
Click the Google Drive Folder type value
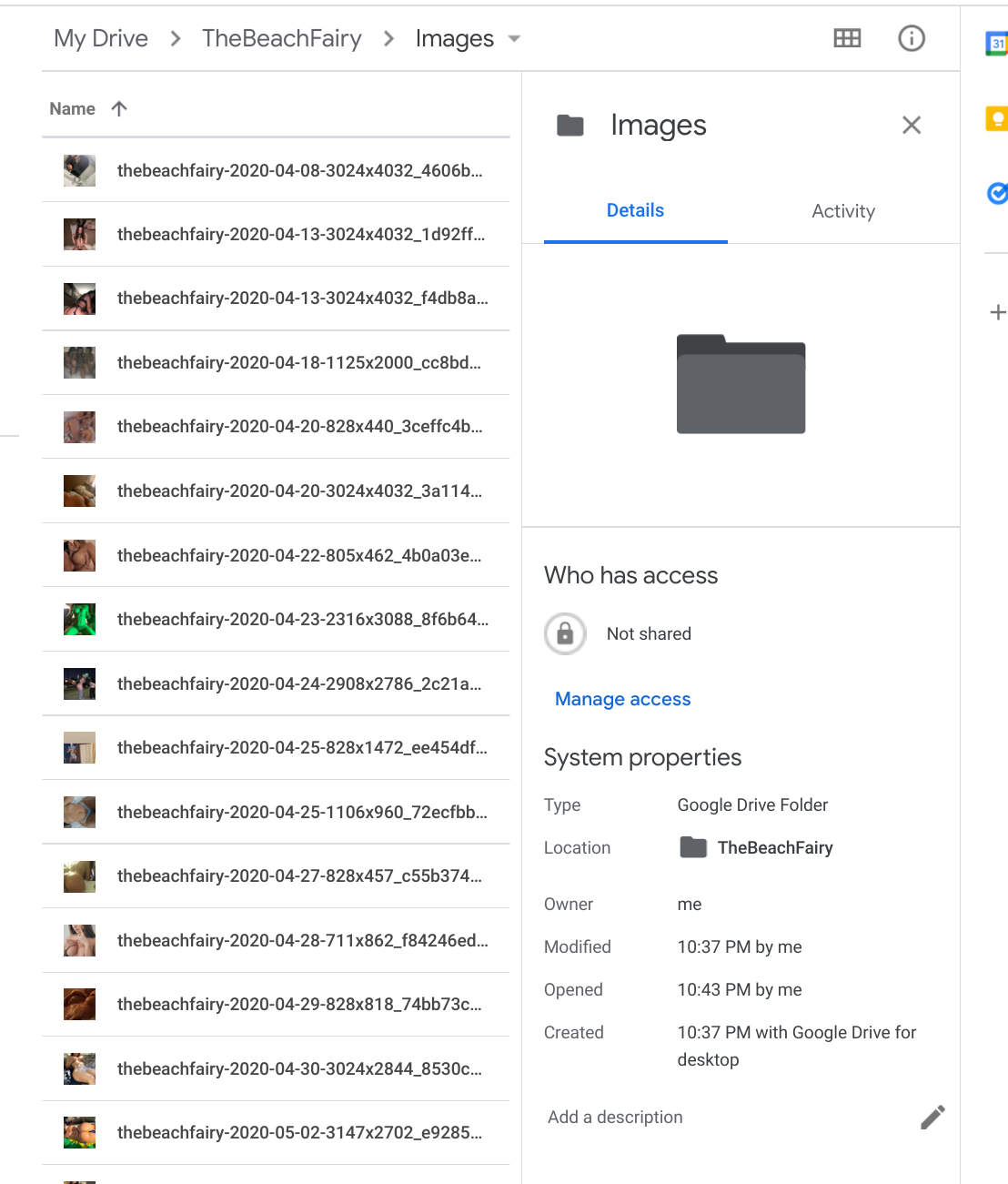pyautogui.click(x=752, y=805)
